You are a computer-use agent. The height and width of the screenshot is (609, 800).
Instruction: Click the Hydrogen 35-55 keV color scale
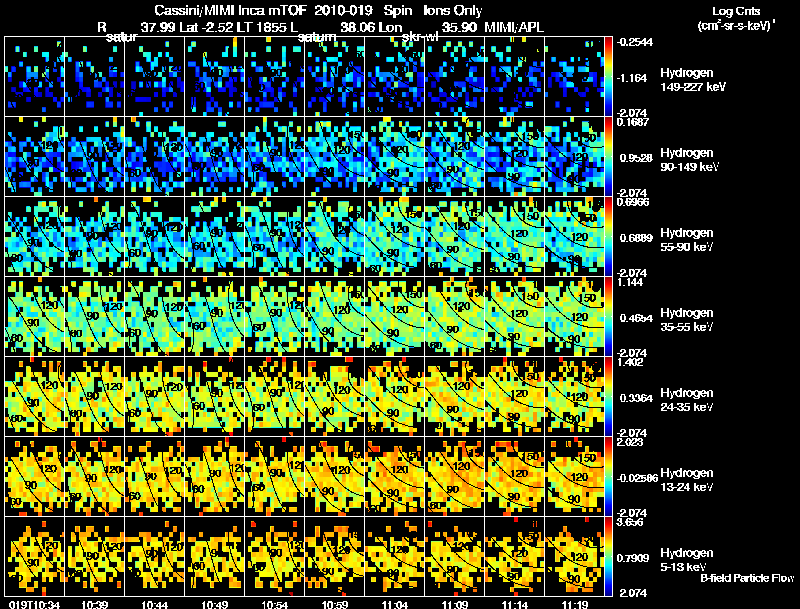[608, 316]
